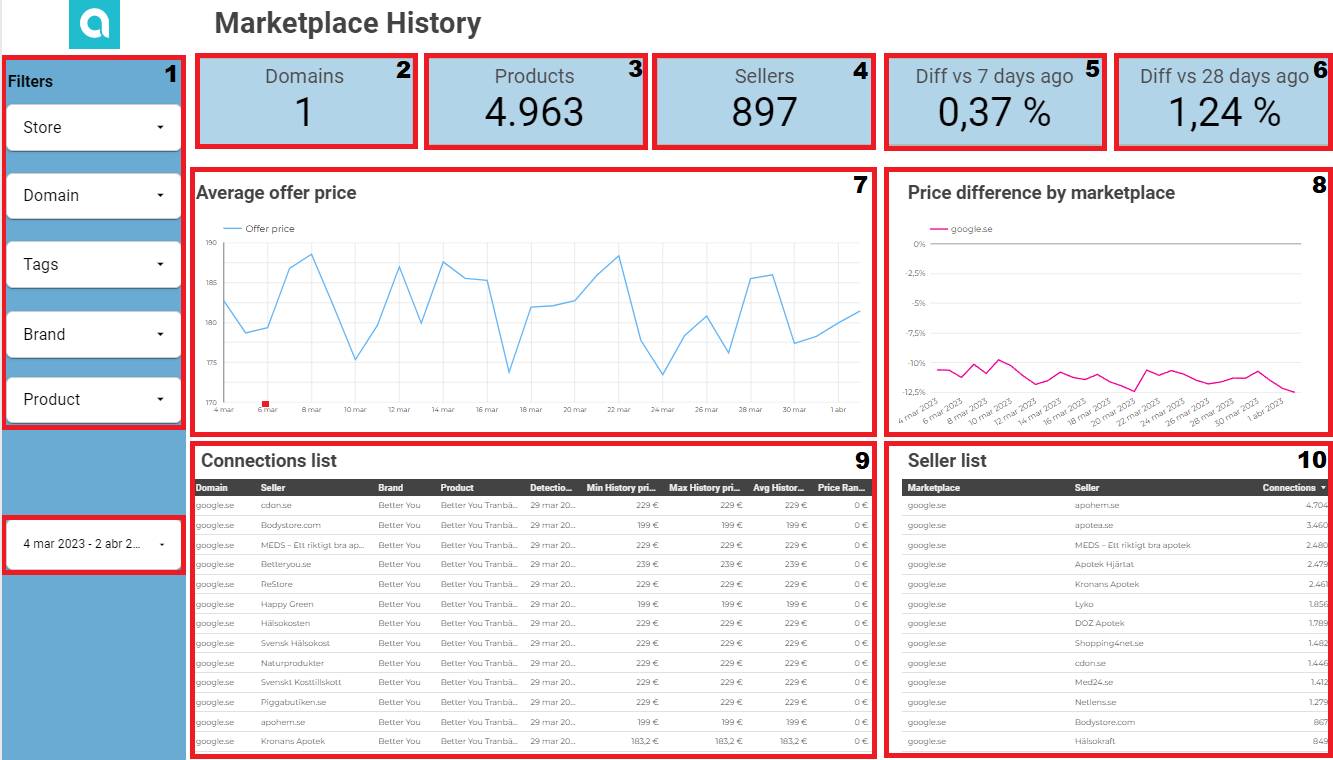
Task: Click the Diff vs 7 days ago card
Action: 994,102
